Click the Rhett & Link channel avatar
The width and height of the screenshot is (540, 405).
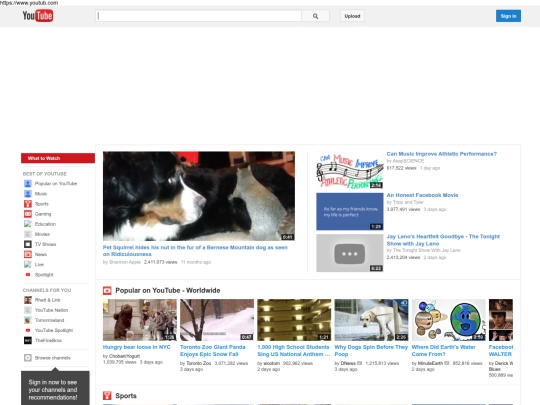click(x=28, y=300)
